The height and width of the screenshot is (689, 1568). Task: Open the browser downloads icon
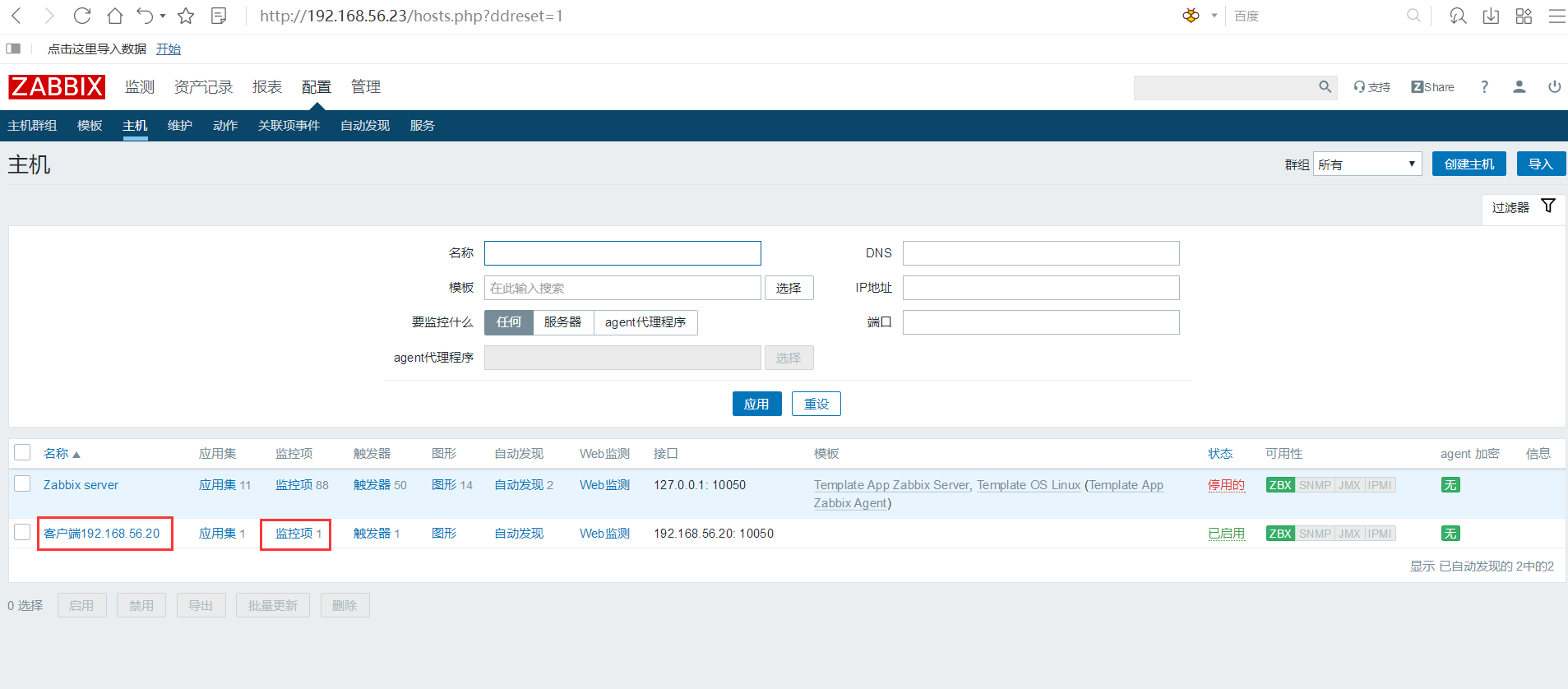pyautogui.click(x=1491, y=16)
